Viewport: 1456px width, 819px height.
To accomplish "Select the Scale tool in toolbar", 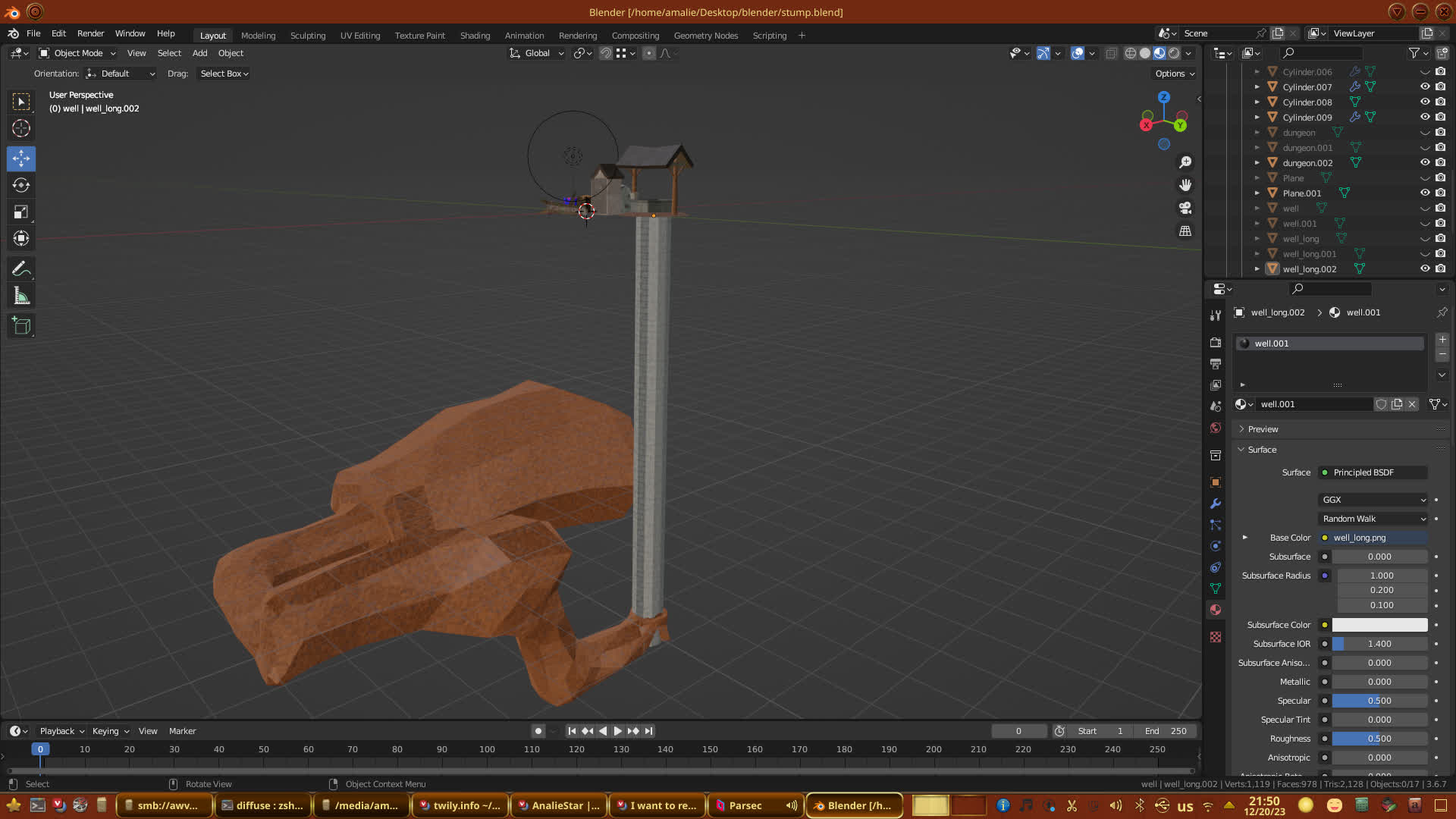I will click(x=21, y=212).
